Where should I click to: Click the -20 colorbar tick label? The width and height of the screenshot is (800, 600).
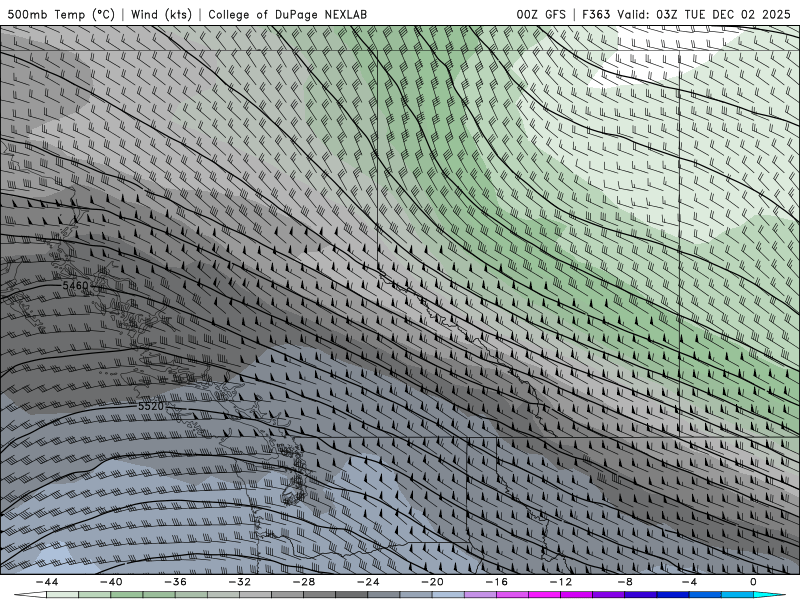[432, 582]
